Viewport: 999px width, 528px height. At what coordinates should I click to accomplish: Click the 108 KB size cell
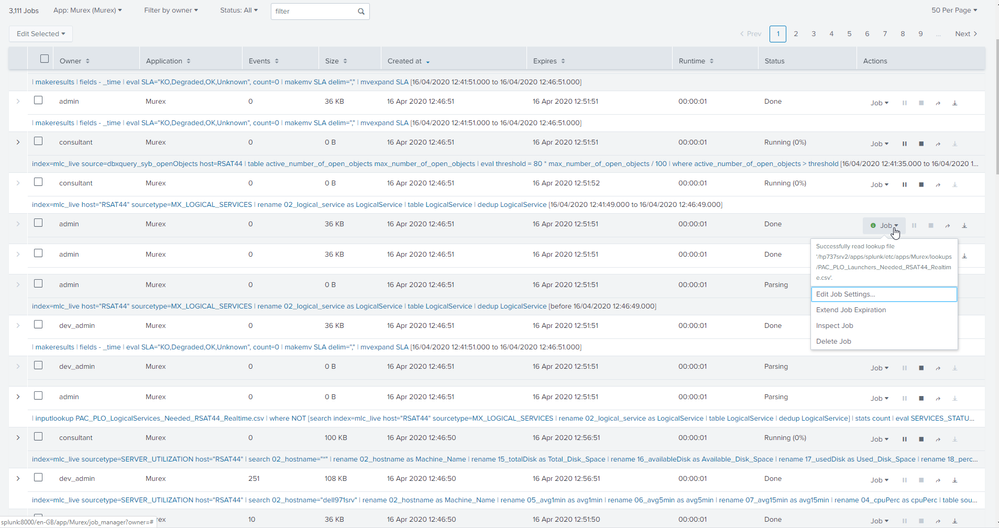[x=336, y=478]
